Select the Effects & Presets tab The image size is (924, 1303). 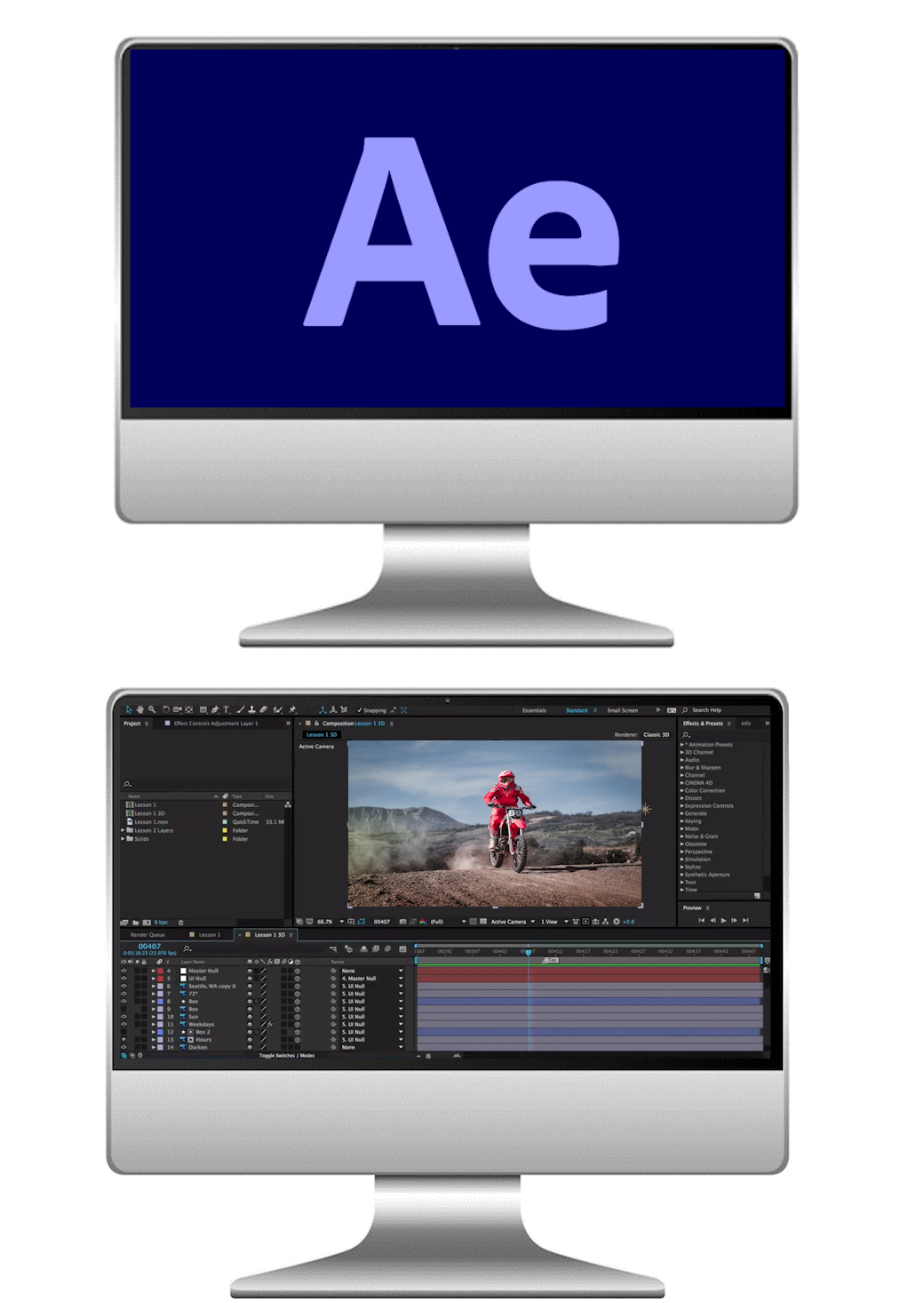tap(703, 723)
